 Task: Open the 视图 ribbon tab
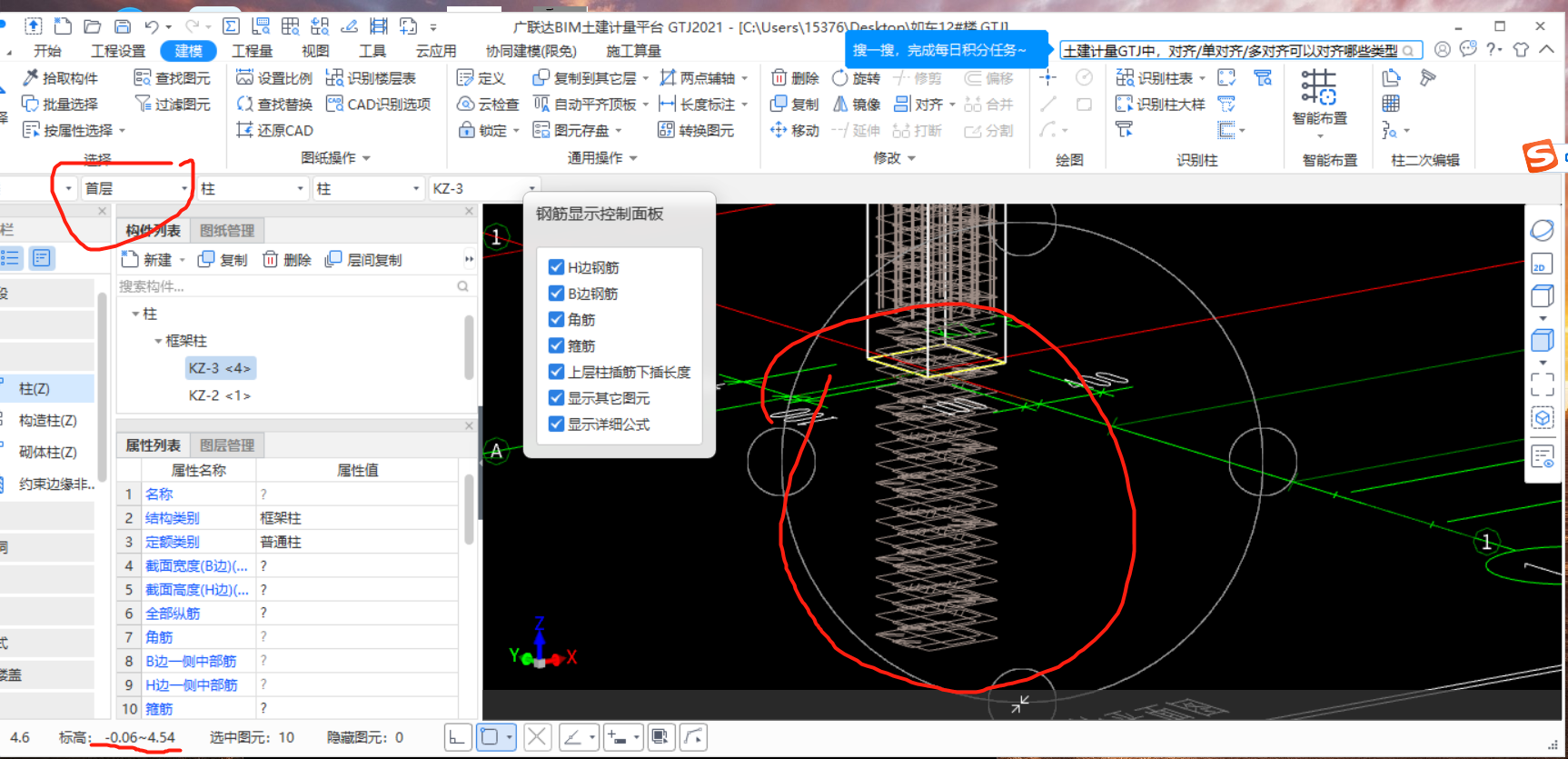tap(315, 51)
